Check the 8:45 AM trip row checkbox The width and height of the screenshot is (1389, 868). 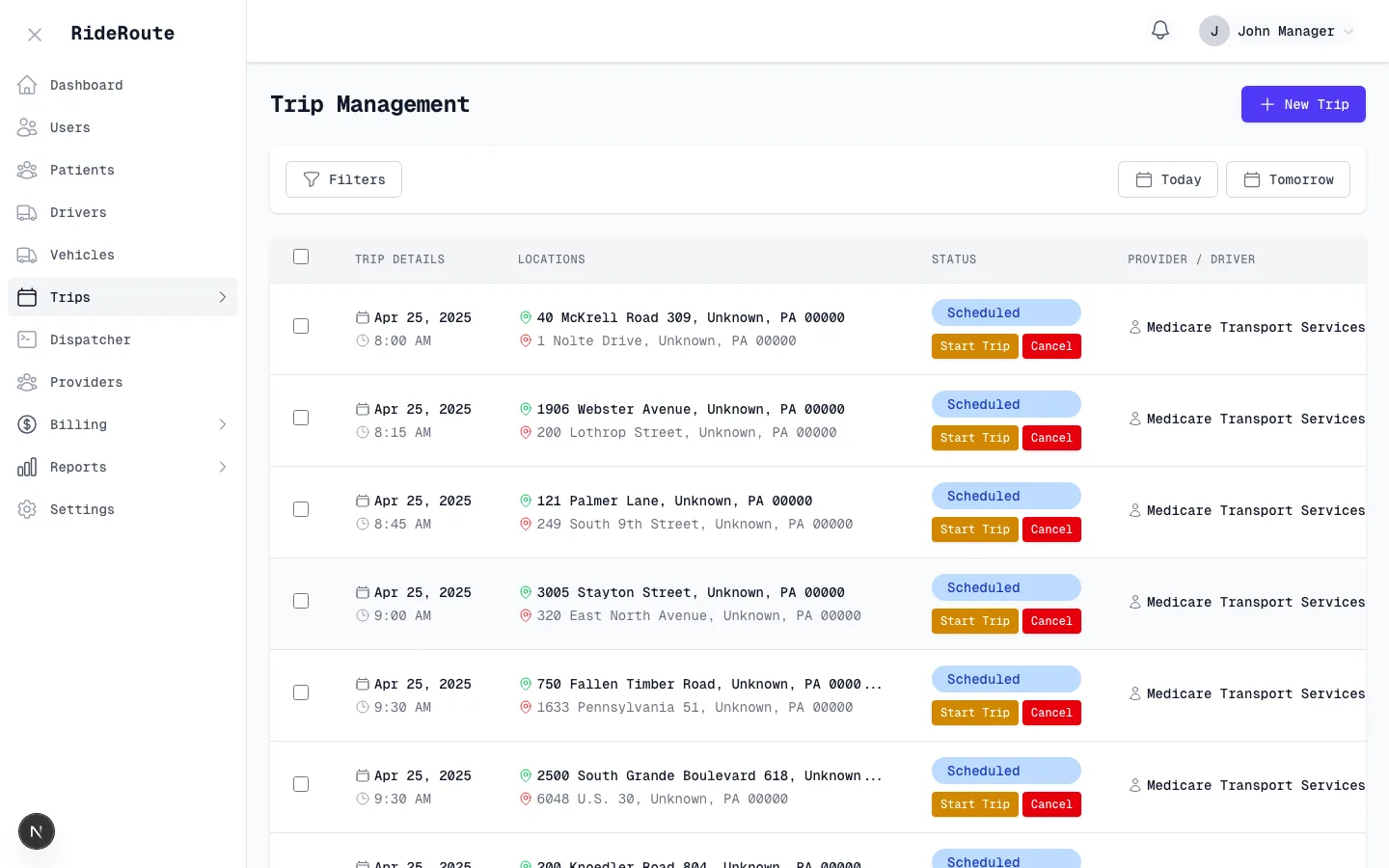tap(301, 509)
